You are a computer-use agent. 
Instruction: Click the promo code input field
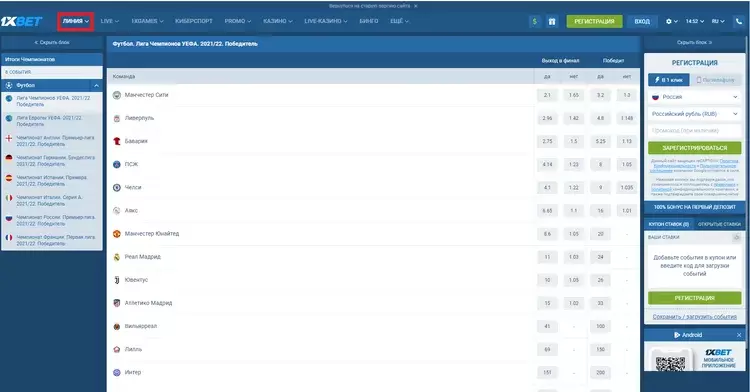click(695, 131)
